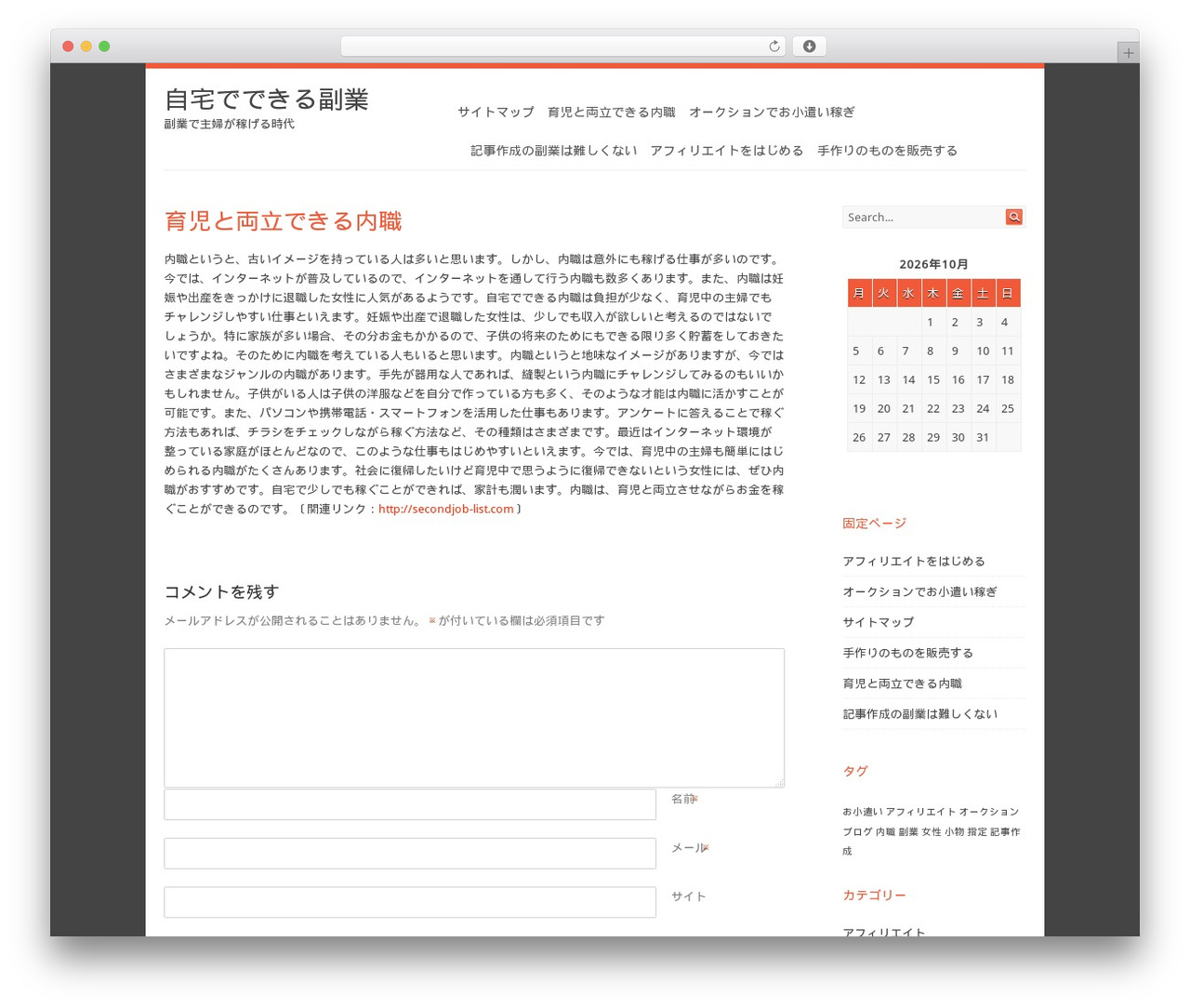
Task: Click the browser address bar
Action: tap(562, 46)
